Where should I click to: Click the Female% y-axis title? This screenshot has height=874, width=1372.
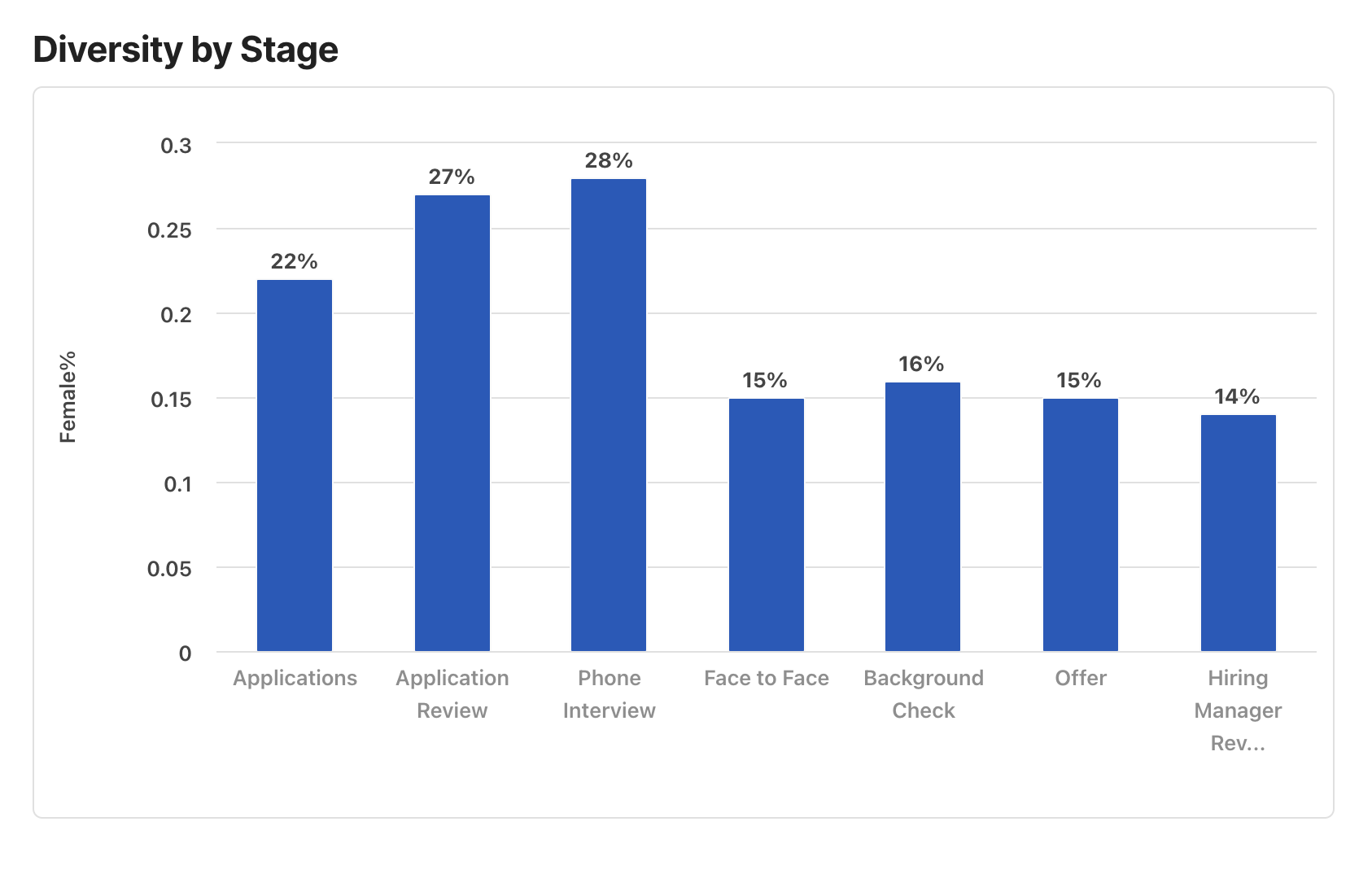tap(68, 397)
